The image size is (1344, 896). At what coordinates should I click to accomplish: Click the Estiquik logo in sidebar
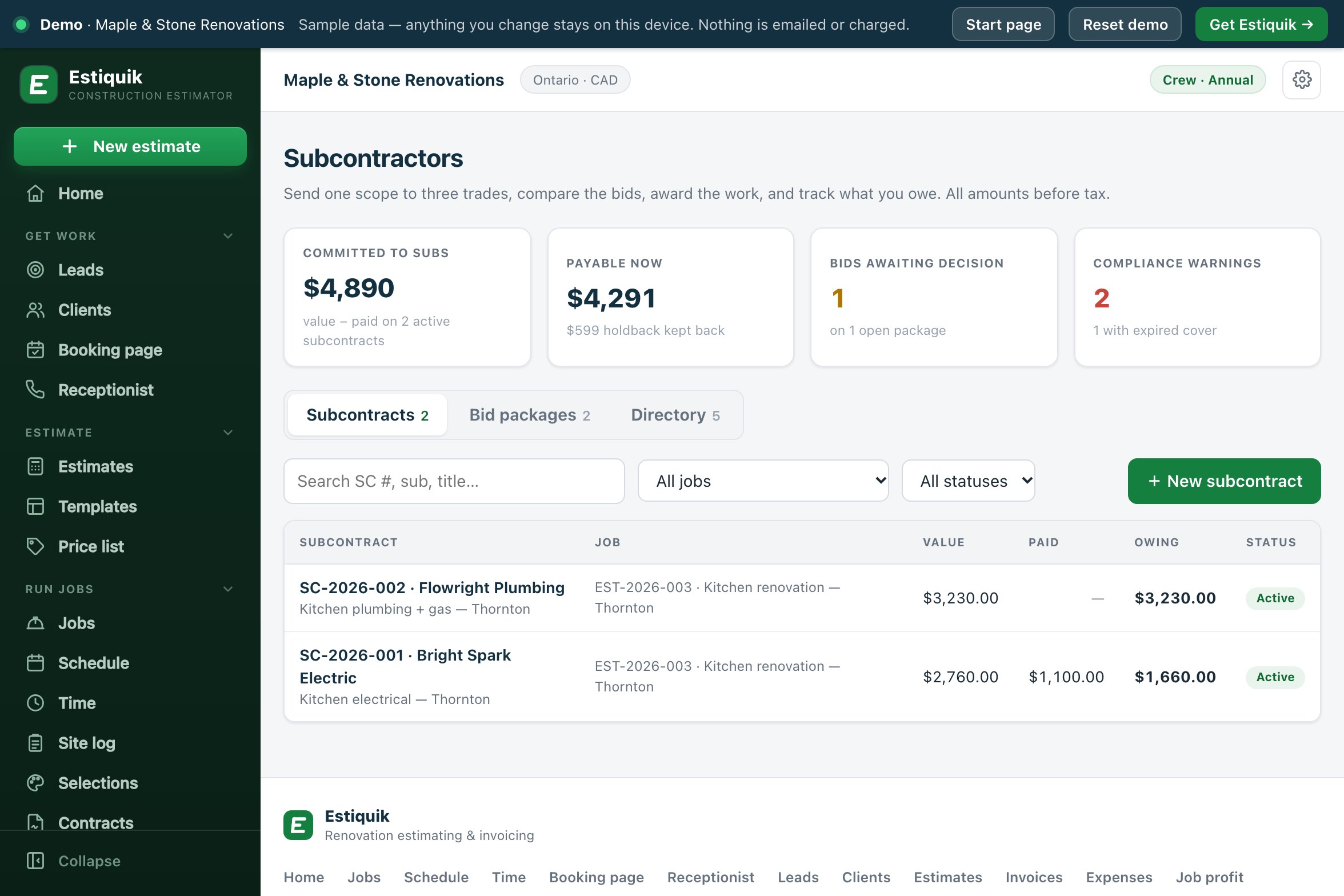tap(38, 85)
